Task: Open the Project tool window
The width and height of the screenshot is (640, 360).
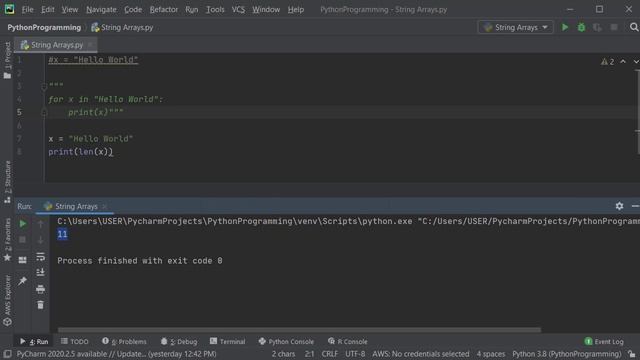Action: pyautogui.click(x=7, y=60)
